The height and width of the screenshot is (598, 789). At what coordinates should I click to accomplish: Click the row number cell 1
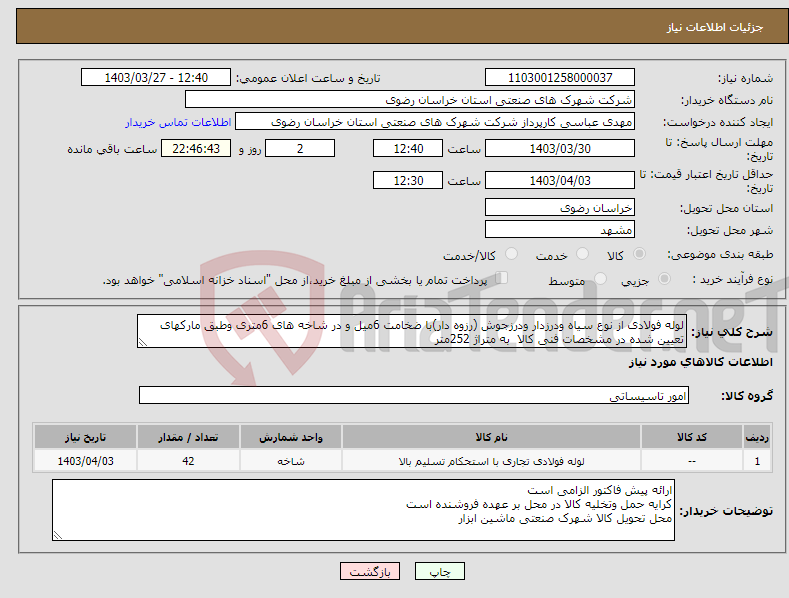tap(757, 461)
